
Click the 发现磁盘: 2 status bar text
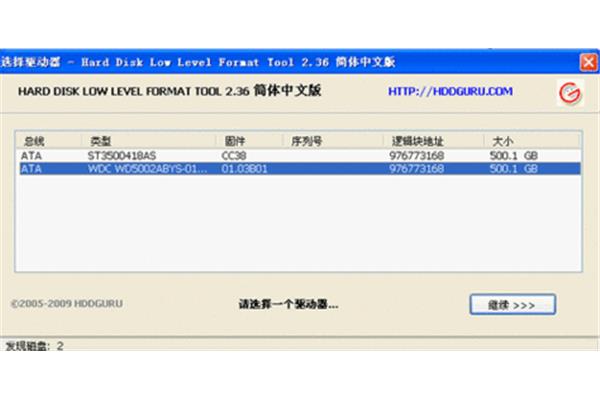(34, 346)
